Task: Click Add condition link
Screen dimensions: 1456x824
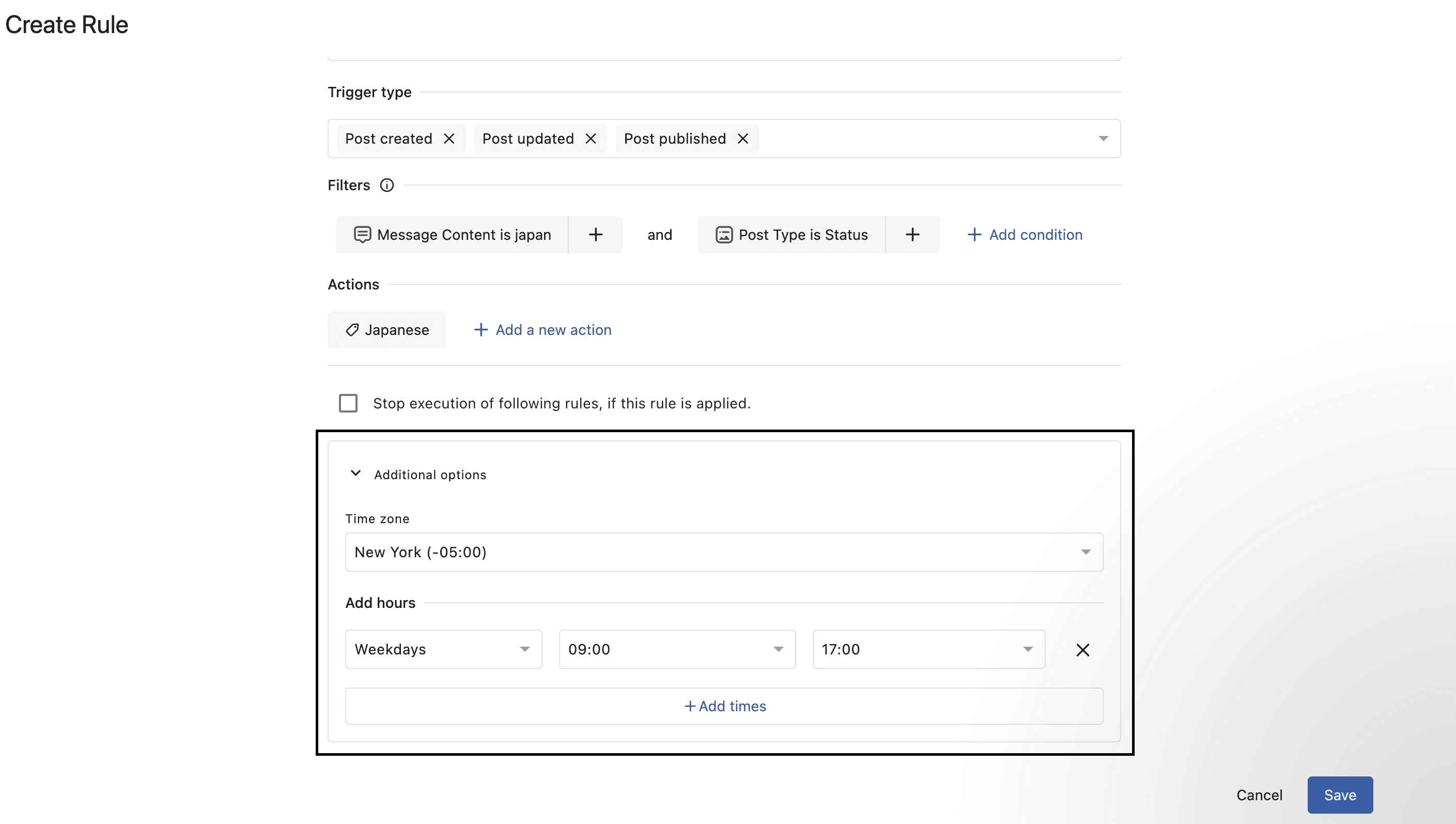Action: [x=1025, y=234]
